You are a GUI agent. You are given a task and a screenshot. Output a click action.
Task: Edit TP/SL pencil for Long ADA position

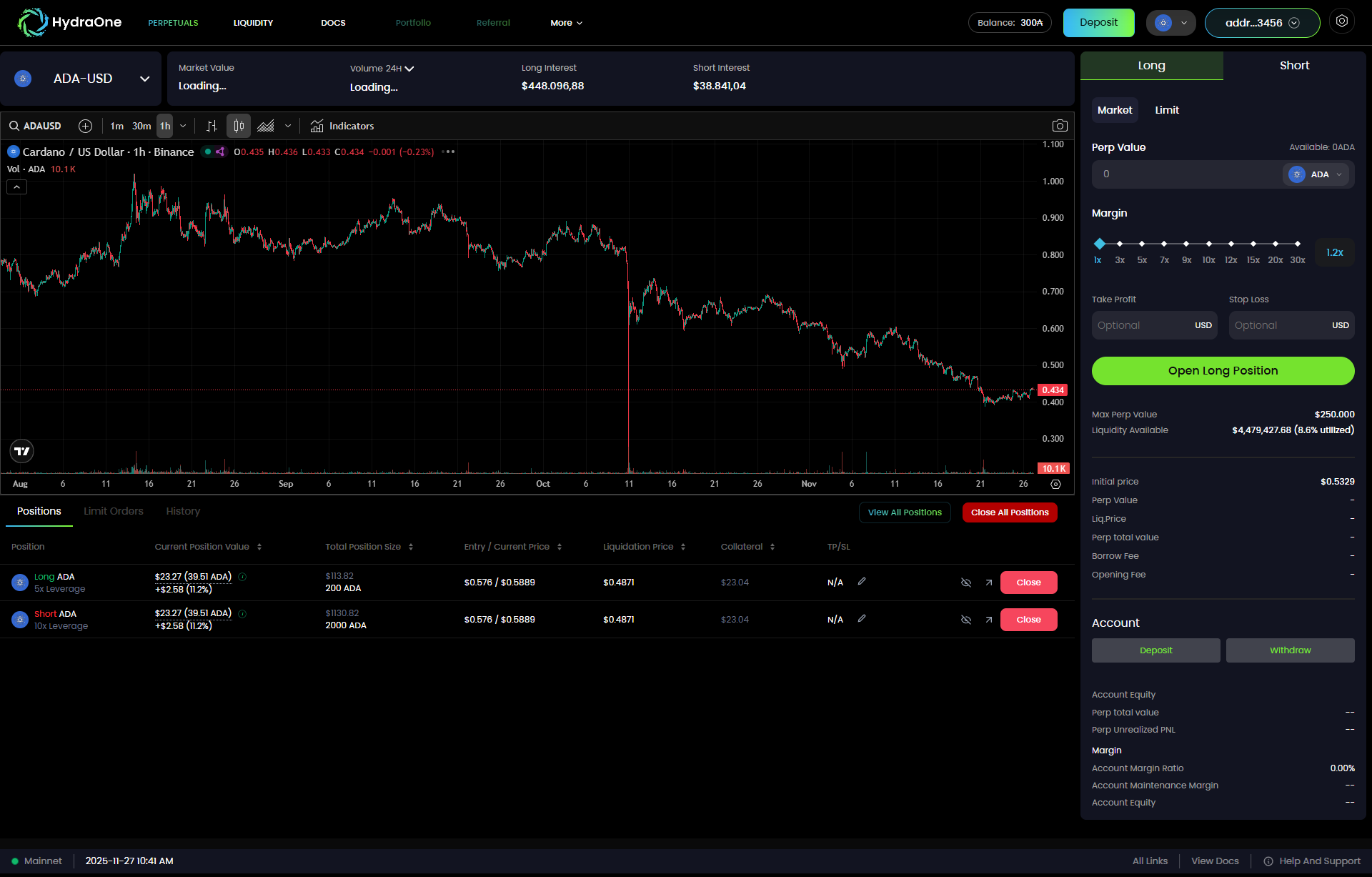[862, 582]
